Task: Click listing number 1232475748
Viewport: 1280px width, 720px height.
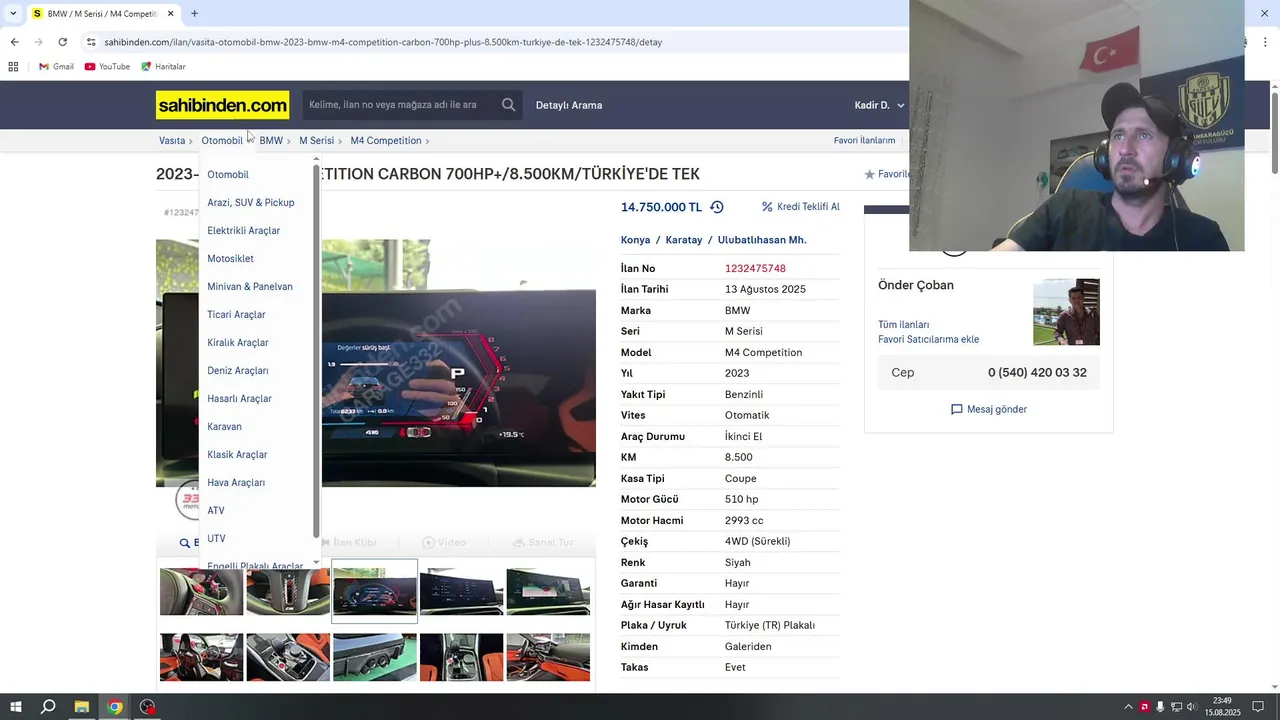Action: pyautogui.click(x=755, y=269)
